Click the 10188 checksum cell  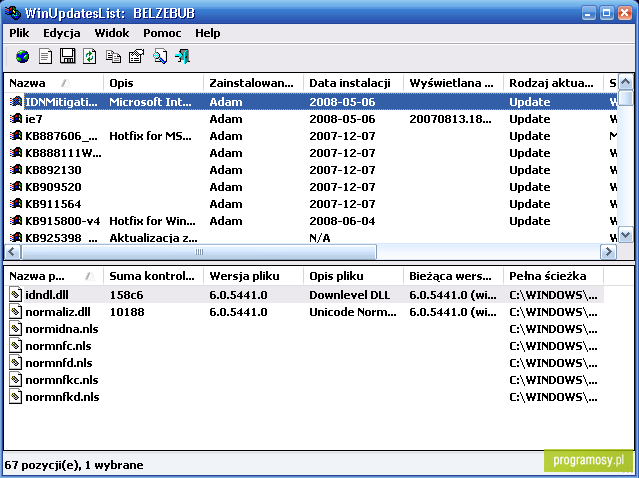[x=127, y=312]
